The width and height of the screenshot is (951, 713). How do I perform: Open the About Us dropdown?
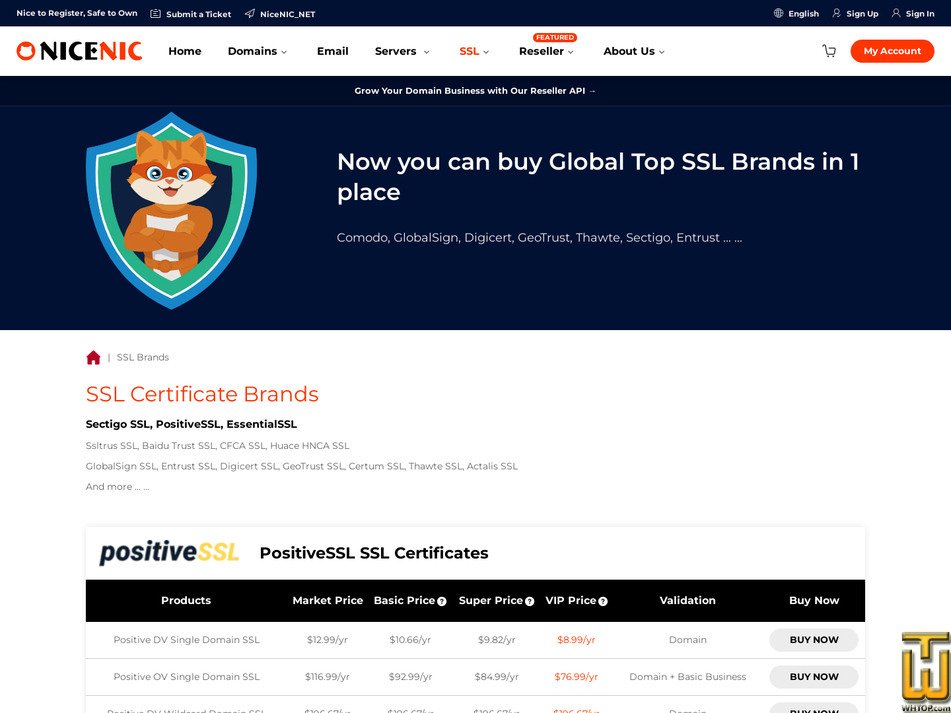[629, 51]
